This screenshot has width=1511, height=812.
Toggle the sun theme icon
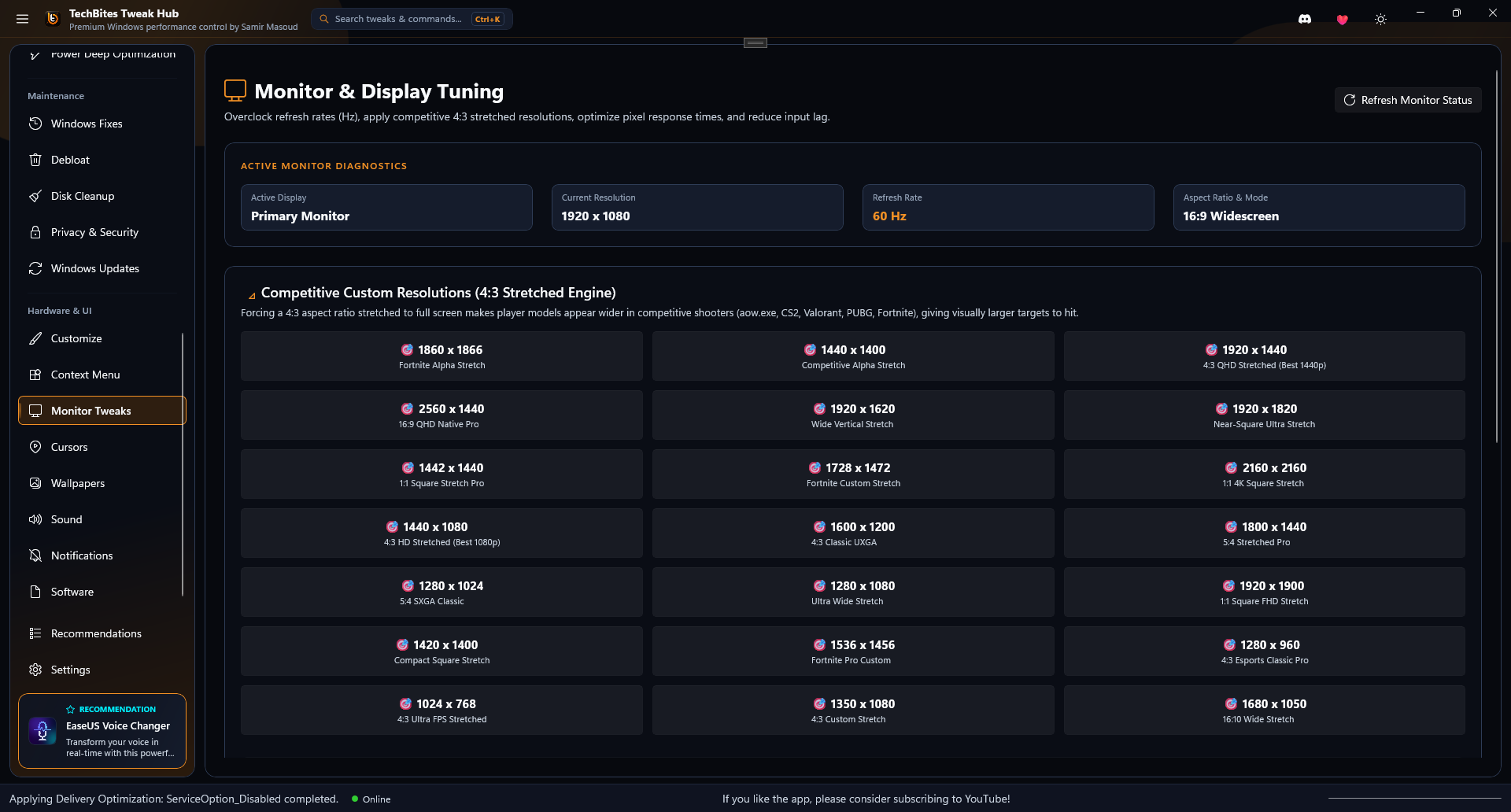(1380, 20)
